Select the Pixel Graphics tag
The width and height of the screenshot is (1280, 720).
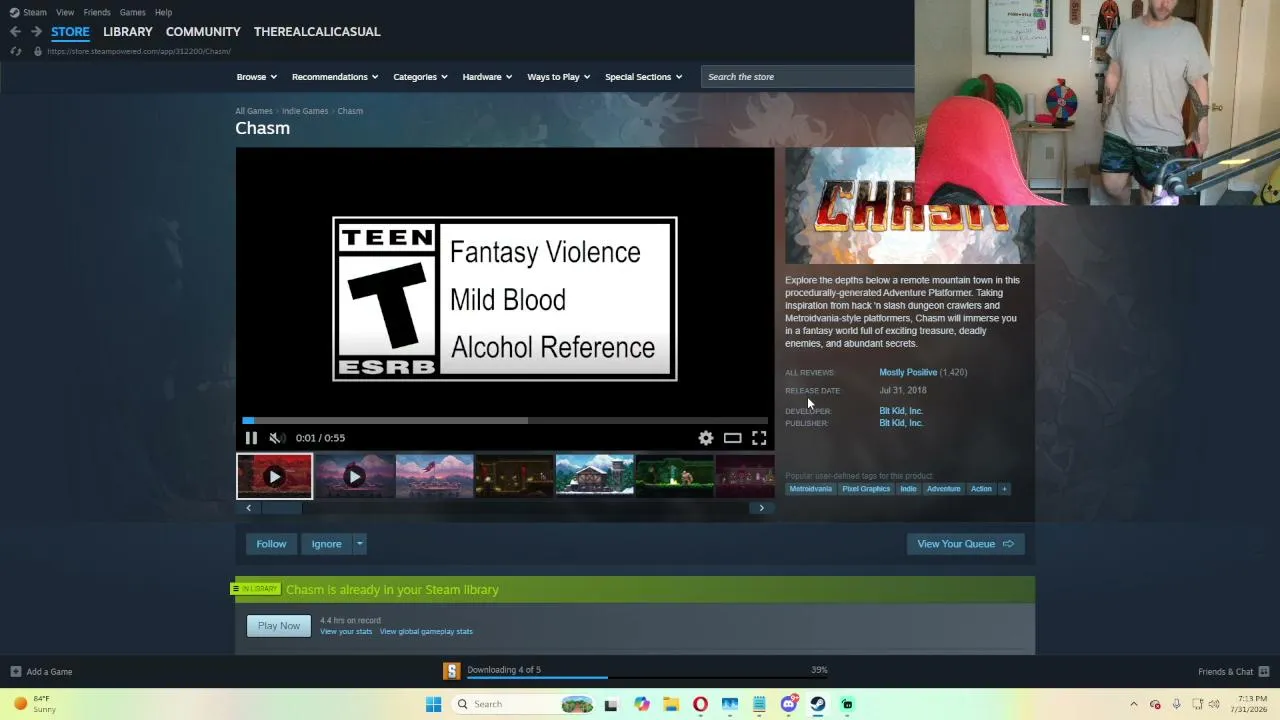point(866,489)
